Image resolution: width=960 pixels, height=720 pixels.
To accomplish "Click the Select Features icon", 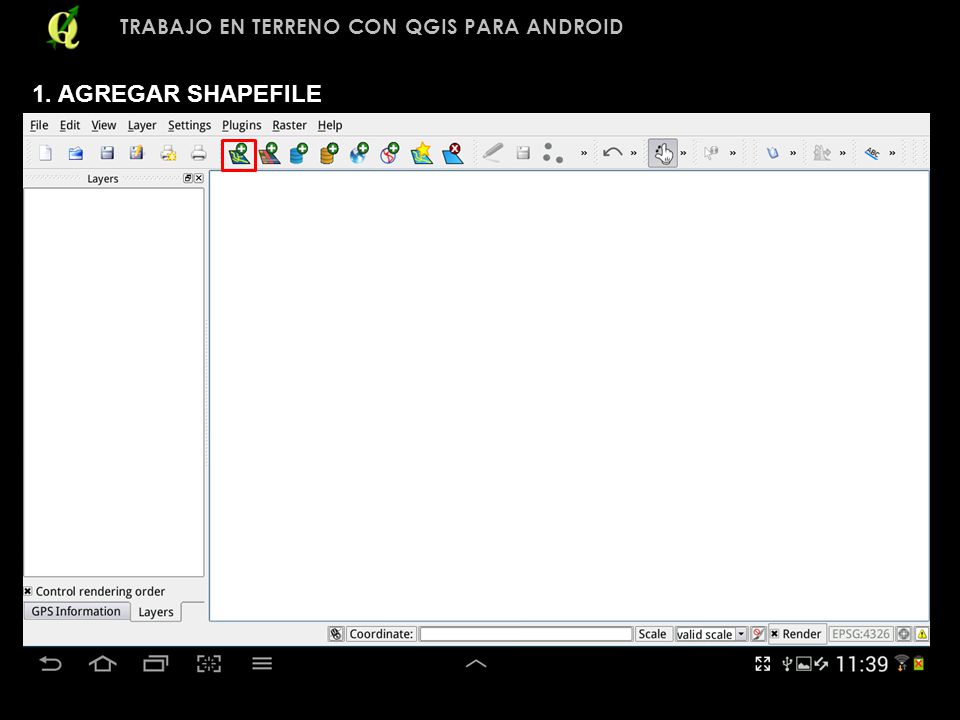I will pos(773,152).
